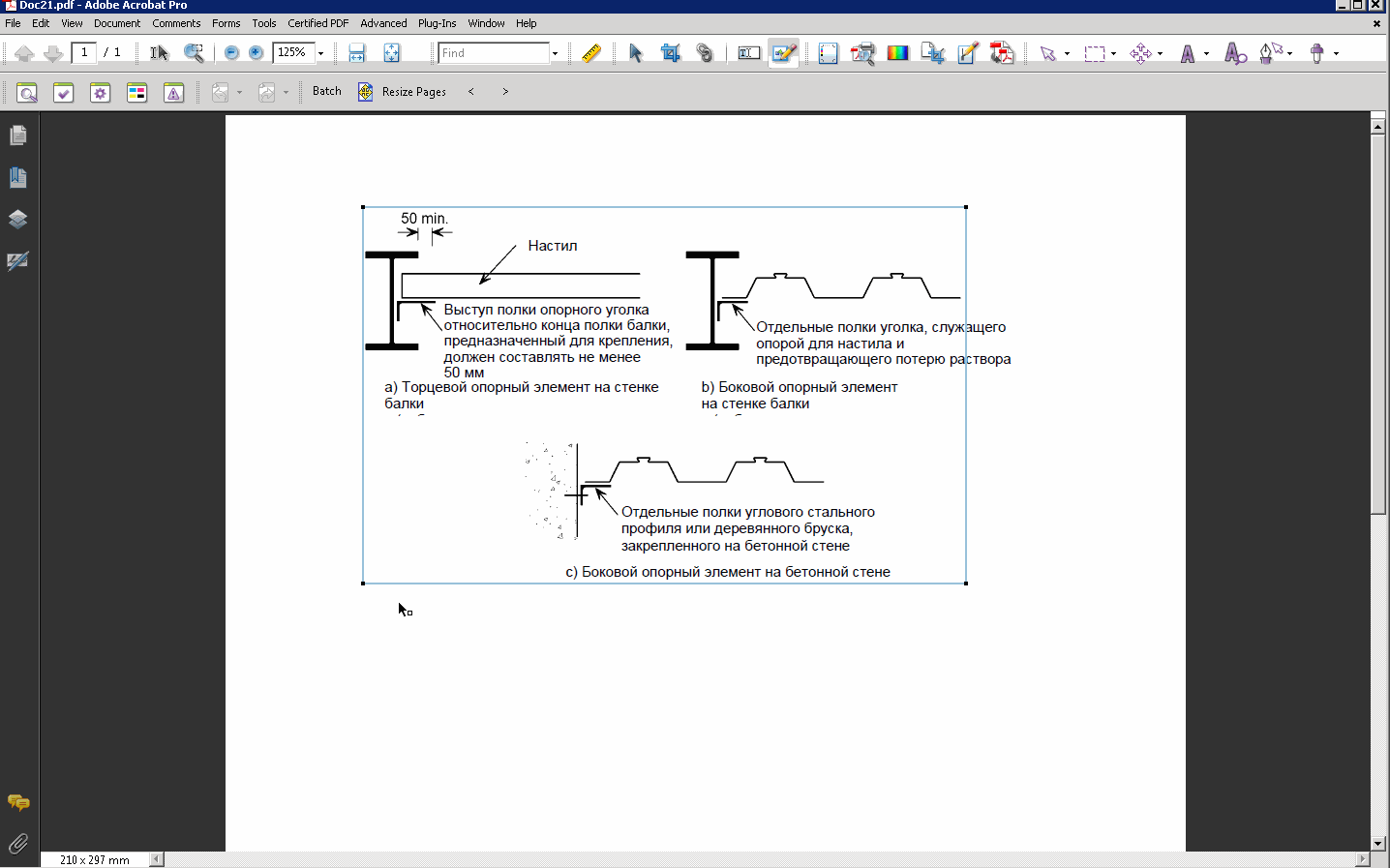Open the Layers panel in sidebar
Screen dimensions: 1390x868
[17, 219]
